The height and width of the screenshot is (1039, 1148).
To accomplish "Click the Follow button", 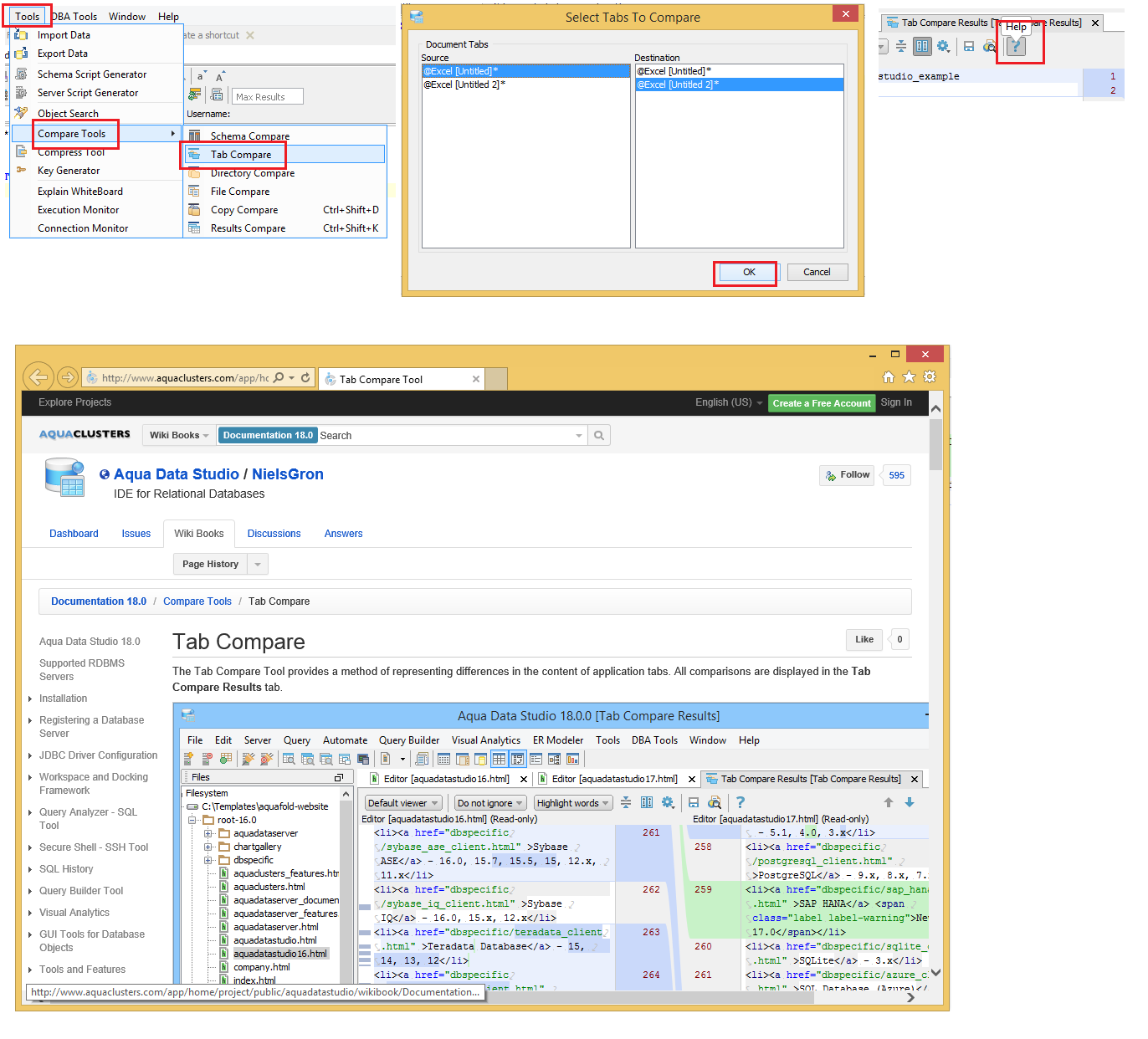I will 847,475.
